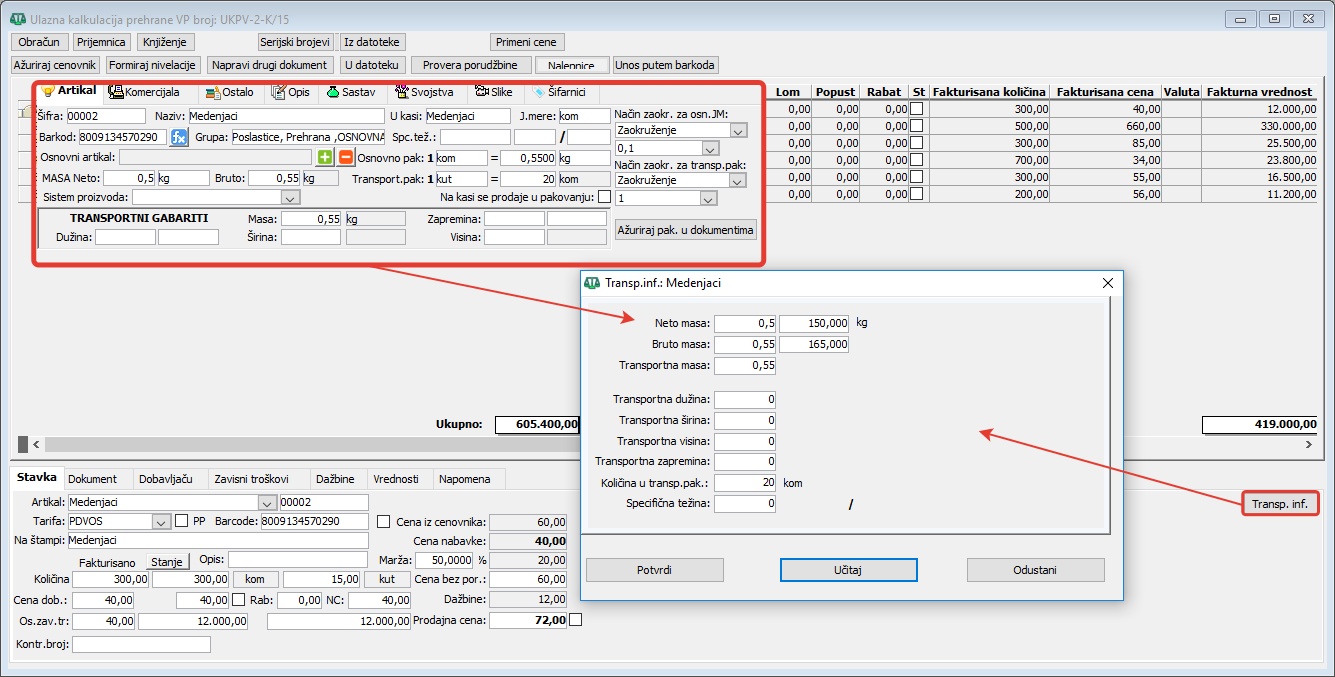Click Ažuriraj cenovnik
This screenshot has height=677, width=1335.
56,65
